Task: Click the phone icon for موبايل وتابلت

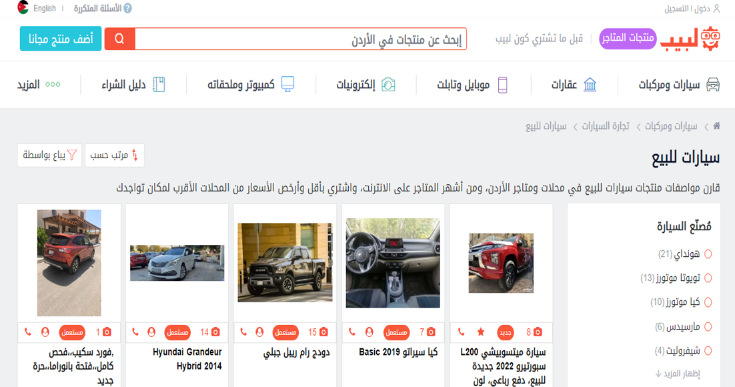Action: coord(502,85)
